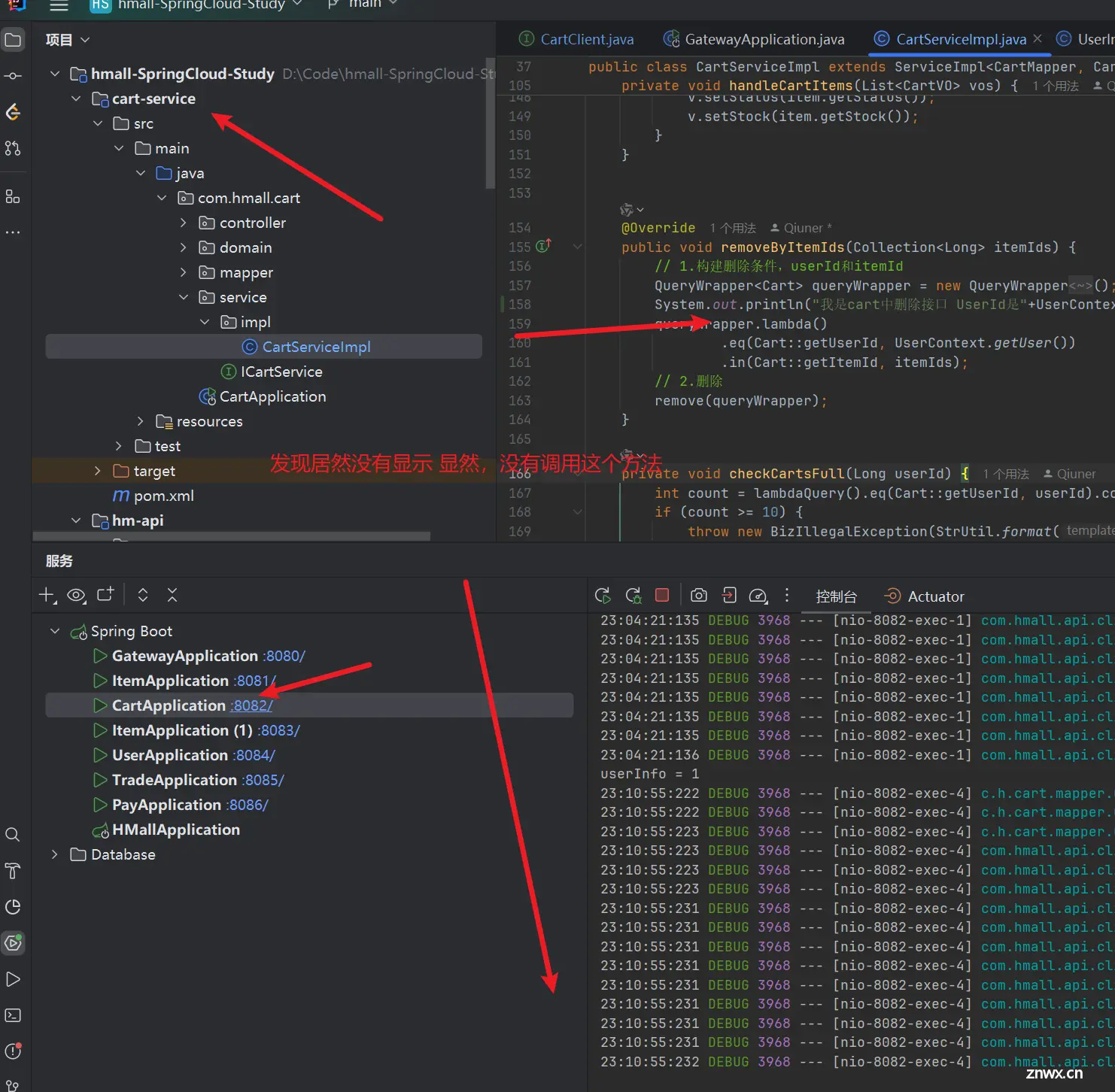
Task: Open the Services tool window icon
Action: 13,943
